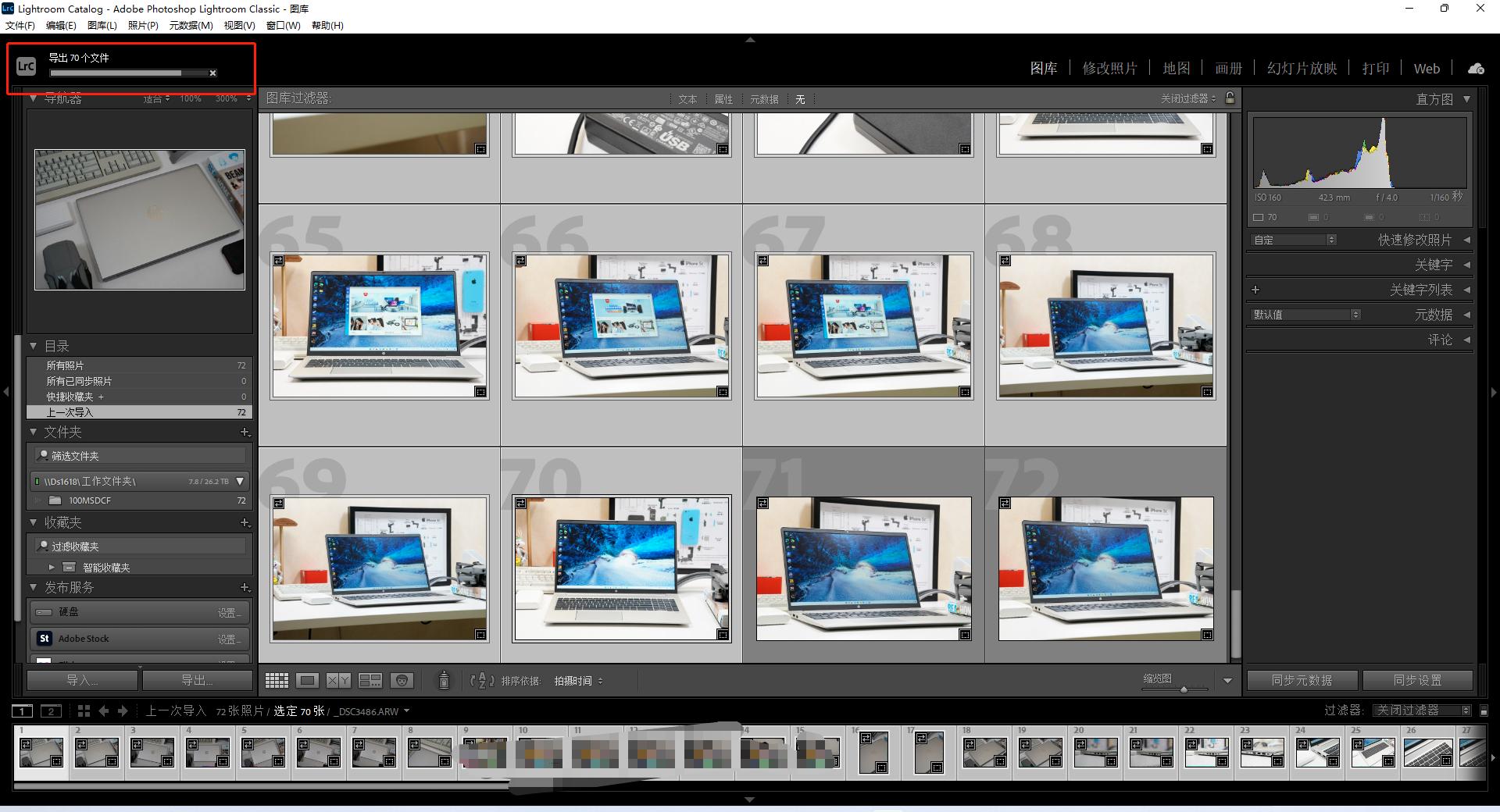The height and width of the screenshot is (812, 1500).
Task: Open Compare view (XY) icon
Action: (x=338, y=681)
